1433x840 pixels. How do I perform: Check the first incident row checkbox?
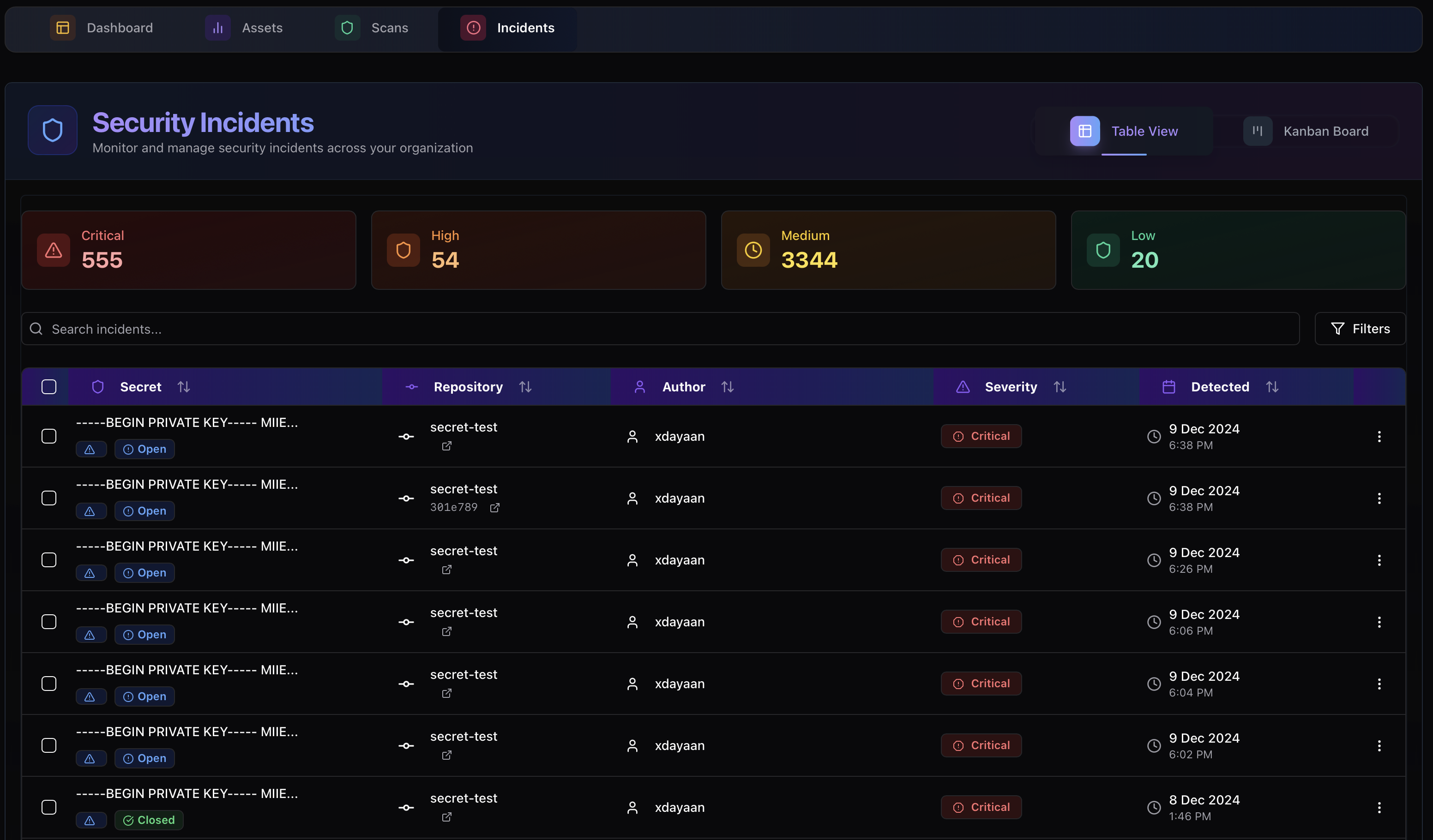coord(49,437)
